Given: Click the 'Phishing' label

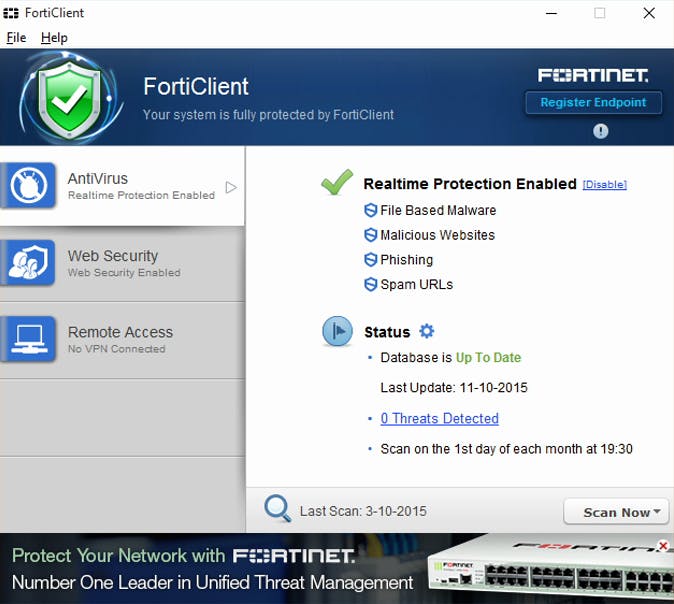Looking at the screenshot, I should coord(407,260).
